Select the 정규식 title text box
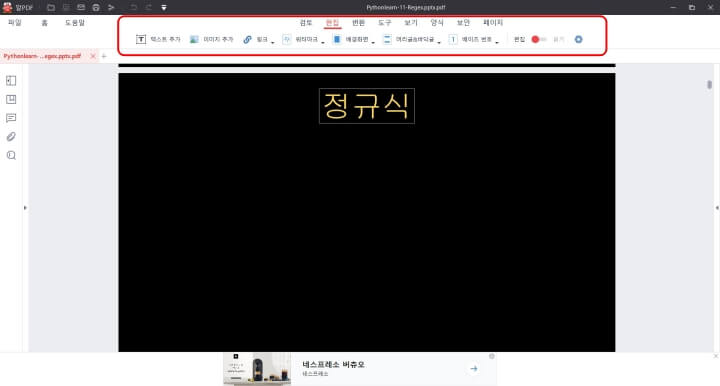 click(367, 106)
